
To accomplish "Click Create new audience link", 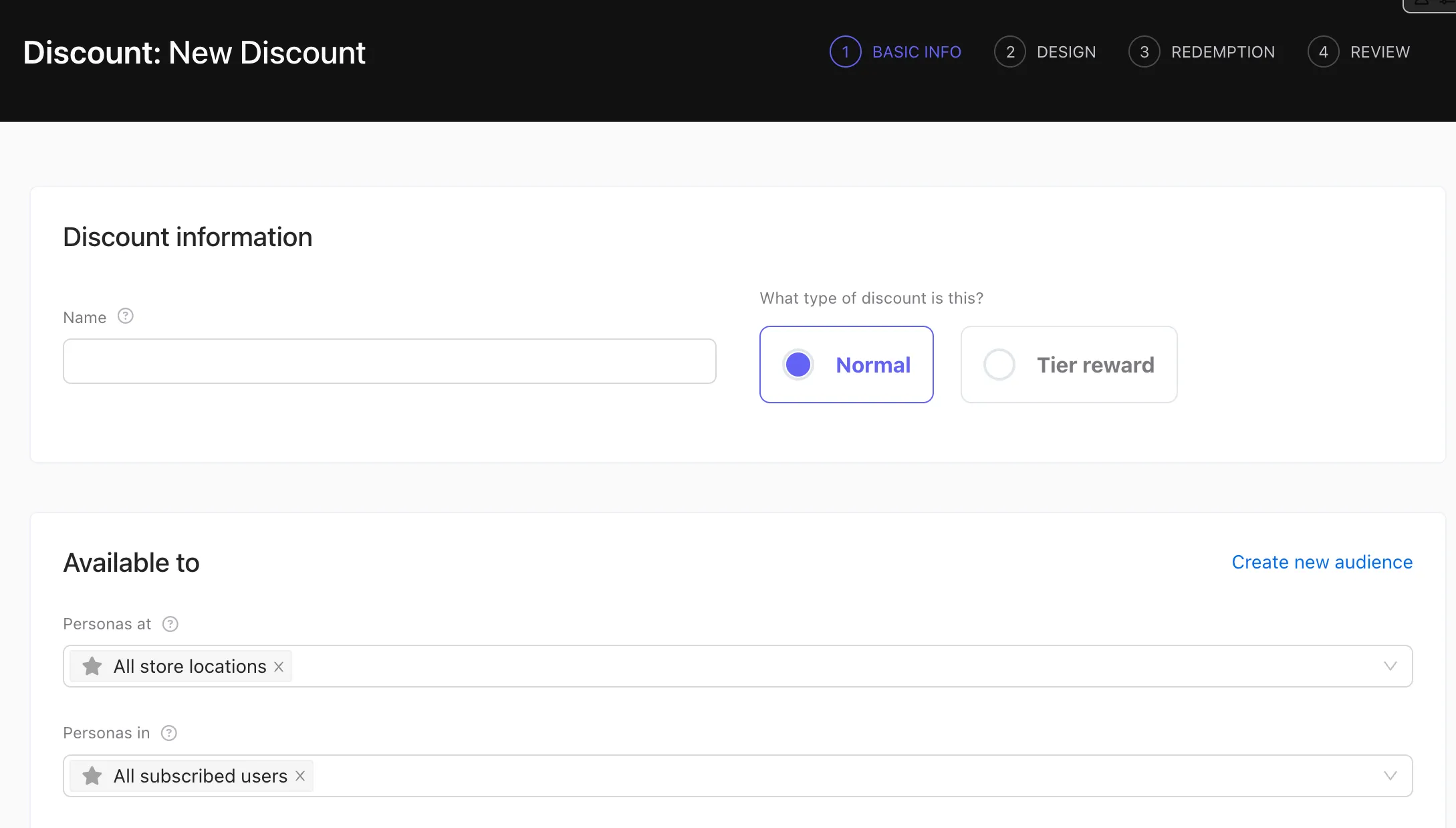I will tap(1322, 562).
